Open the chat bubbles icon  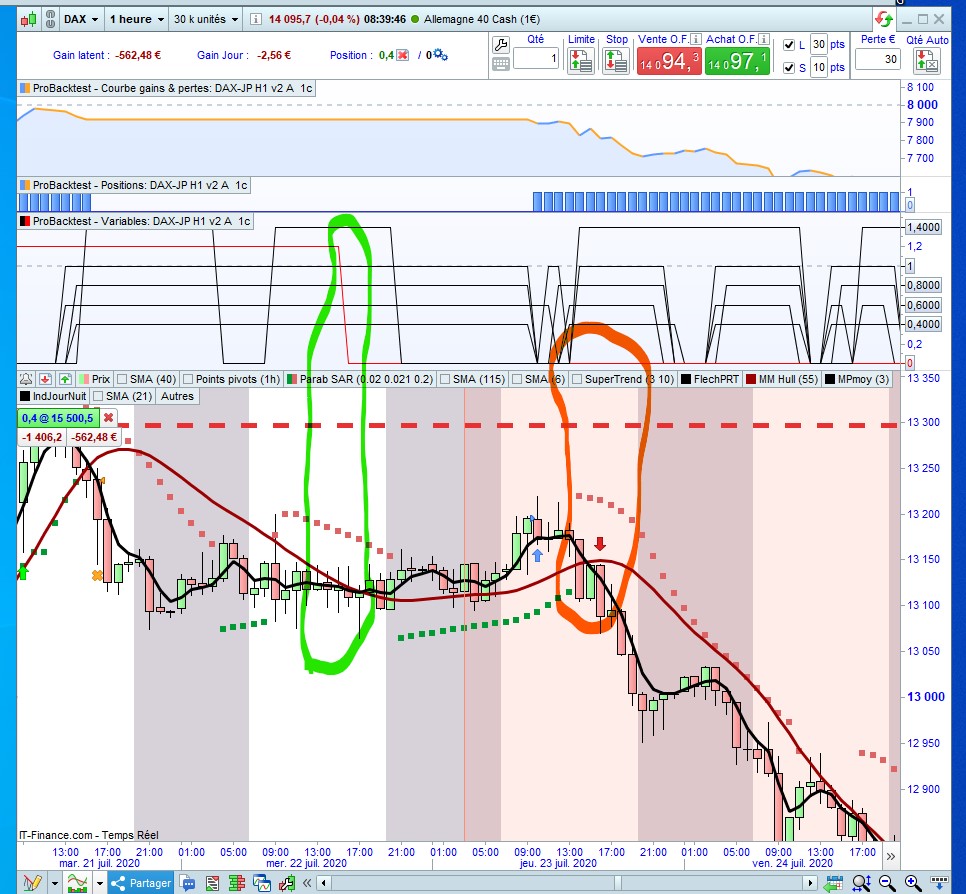point(187,883)
